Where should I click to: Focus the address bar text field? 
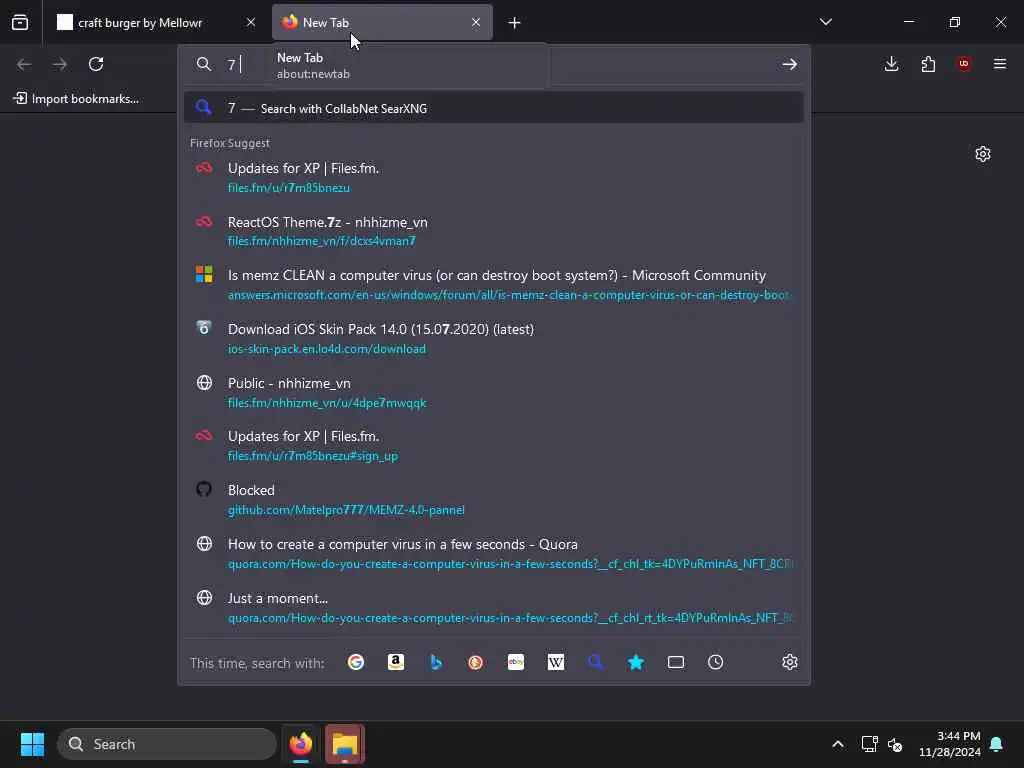496,64
